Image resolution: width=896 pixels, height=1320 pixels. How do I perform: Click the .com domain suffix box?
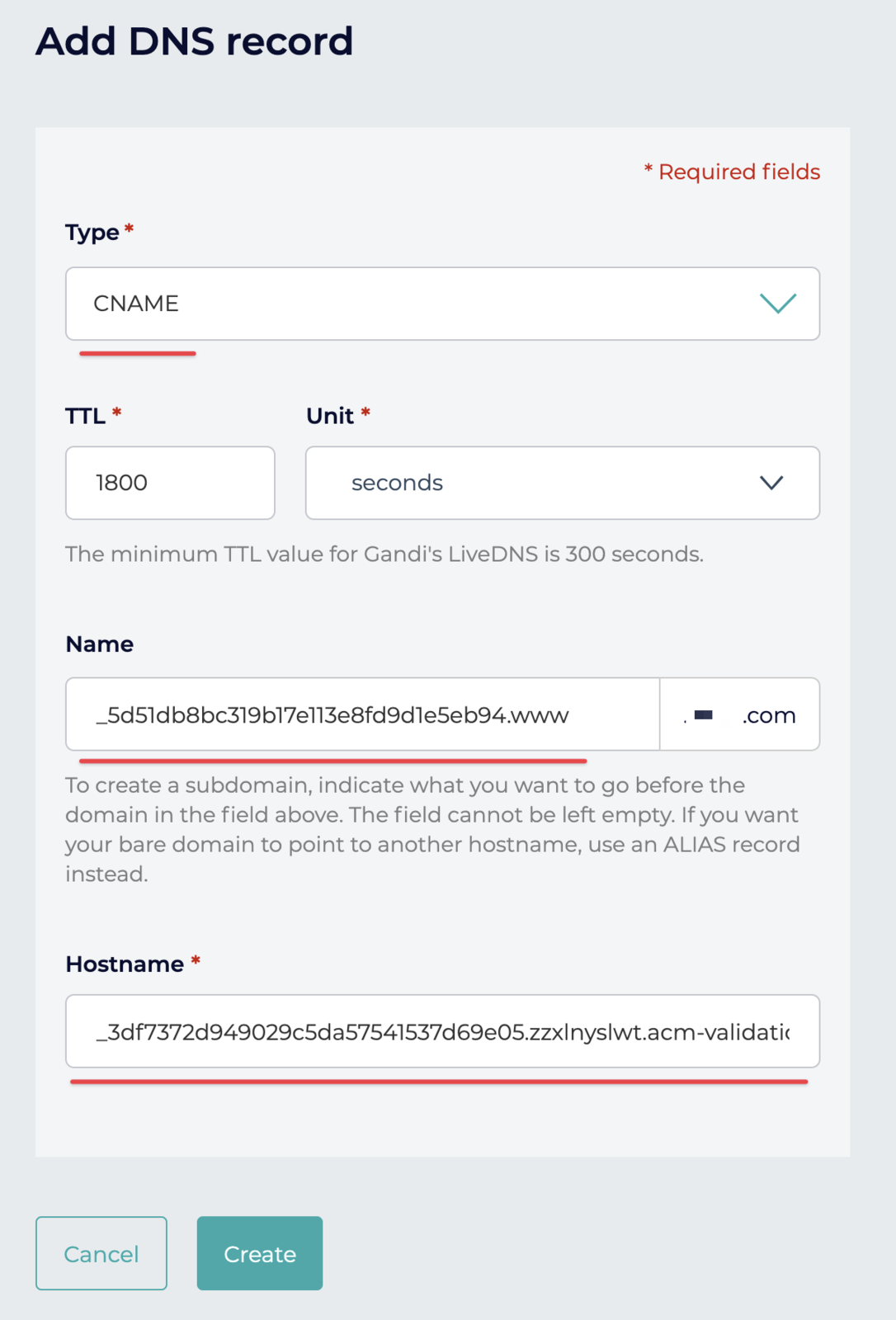click(x=767, y=715)
